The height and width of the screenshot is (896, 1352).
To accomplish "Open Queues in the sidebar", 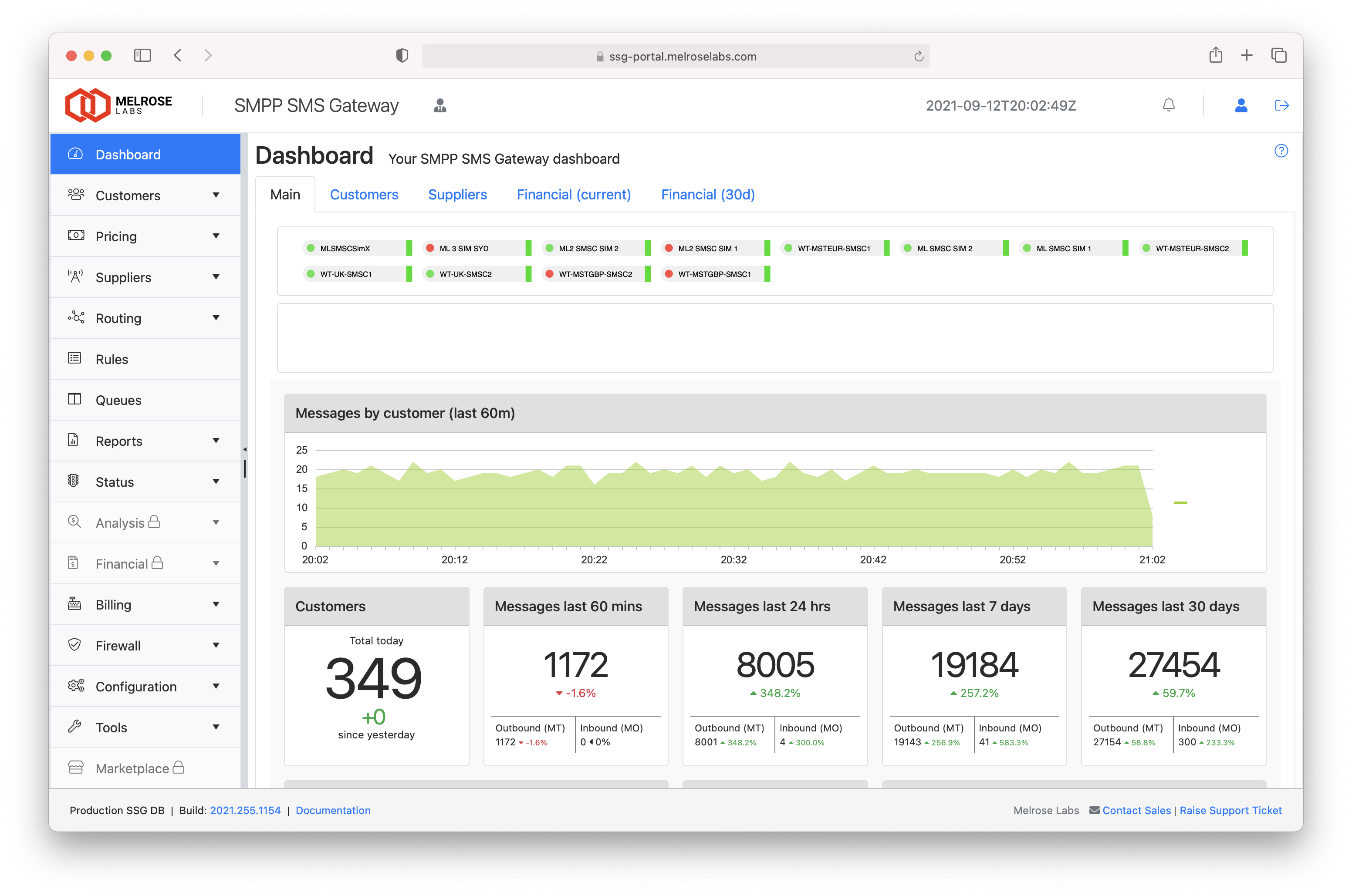I will click(x=118, y=400).
